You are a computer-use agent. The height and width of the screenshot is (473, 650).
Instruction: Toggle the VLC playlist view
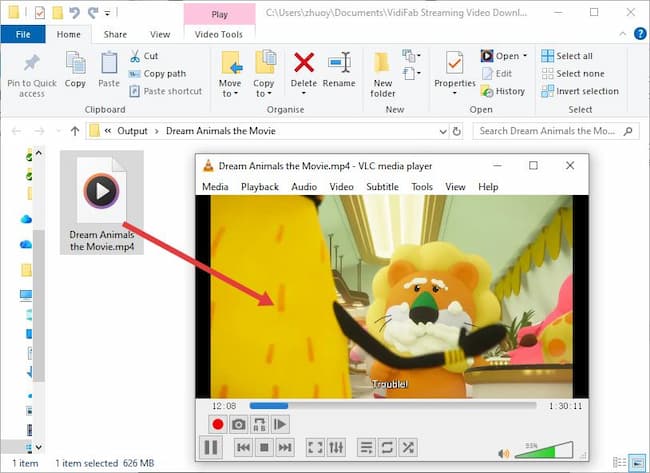(x=366, y=447)
